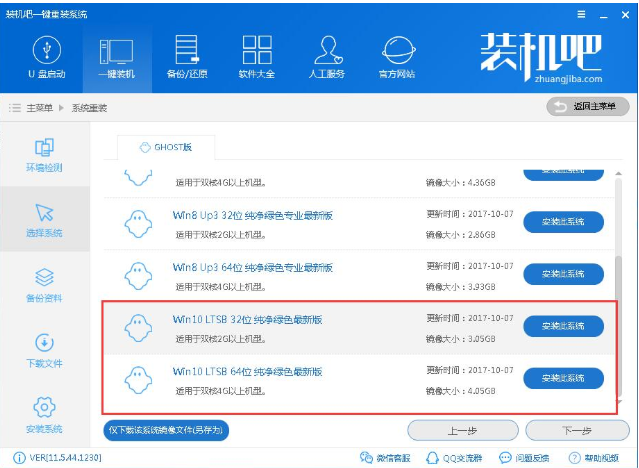Open 问题反馈 in status bar
This screenshot has width=639, height=468.
point(524,458)
